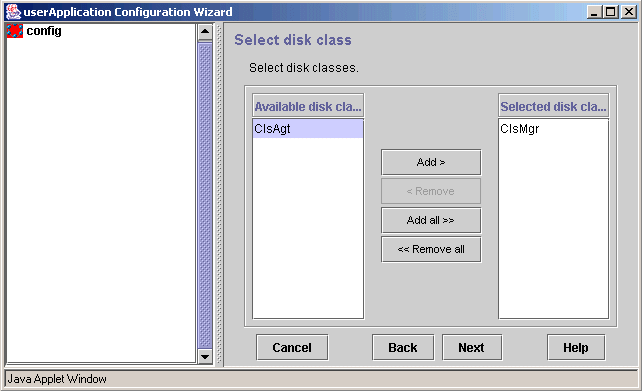Click the tree panel vertical scrollbar thumb
The image size is (642, 391).
point(205,195)
